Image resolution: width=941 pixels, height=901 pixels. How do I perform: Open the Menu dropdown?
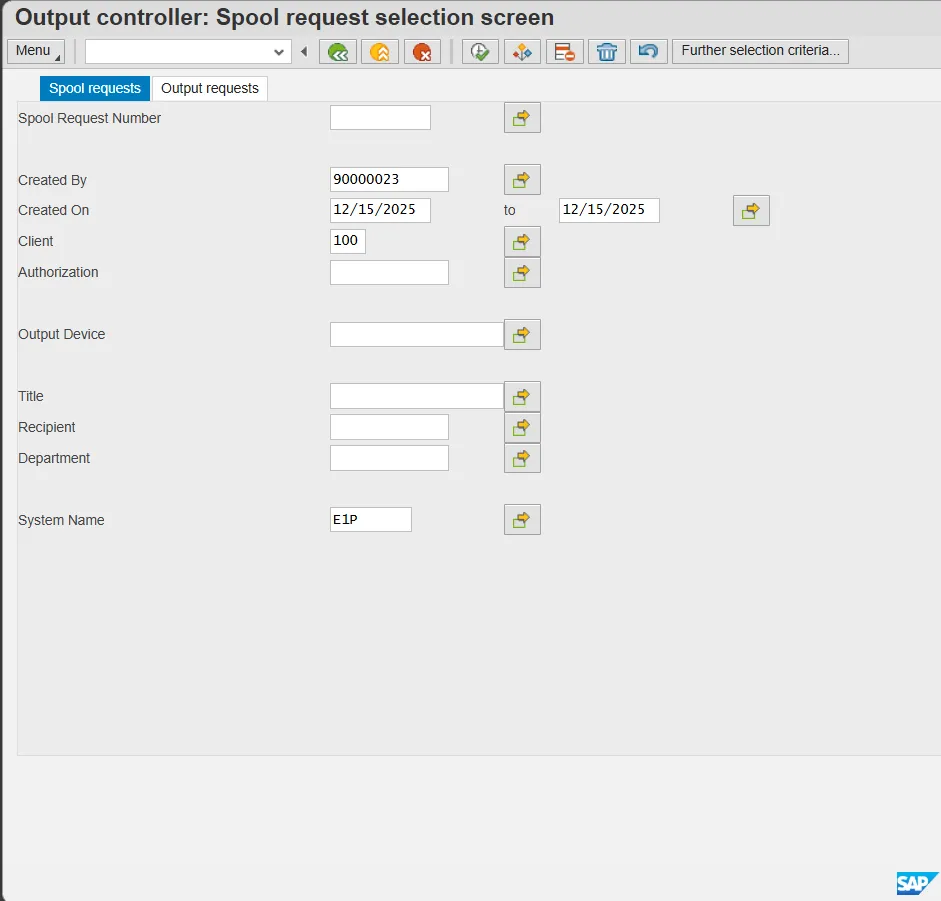point(35,51)
